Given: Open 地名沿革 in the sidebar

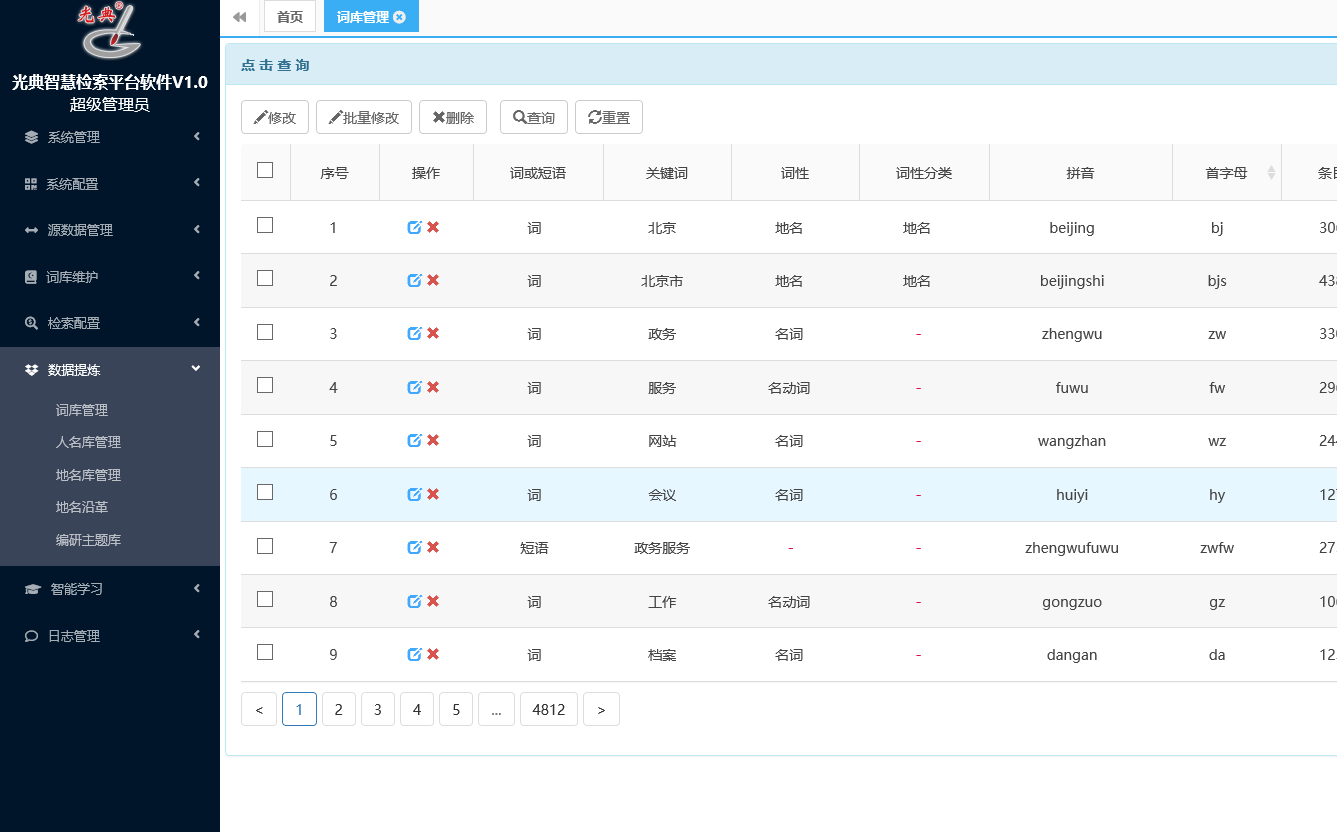Looking at the screenshot, I should tap(82, 507).
